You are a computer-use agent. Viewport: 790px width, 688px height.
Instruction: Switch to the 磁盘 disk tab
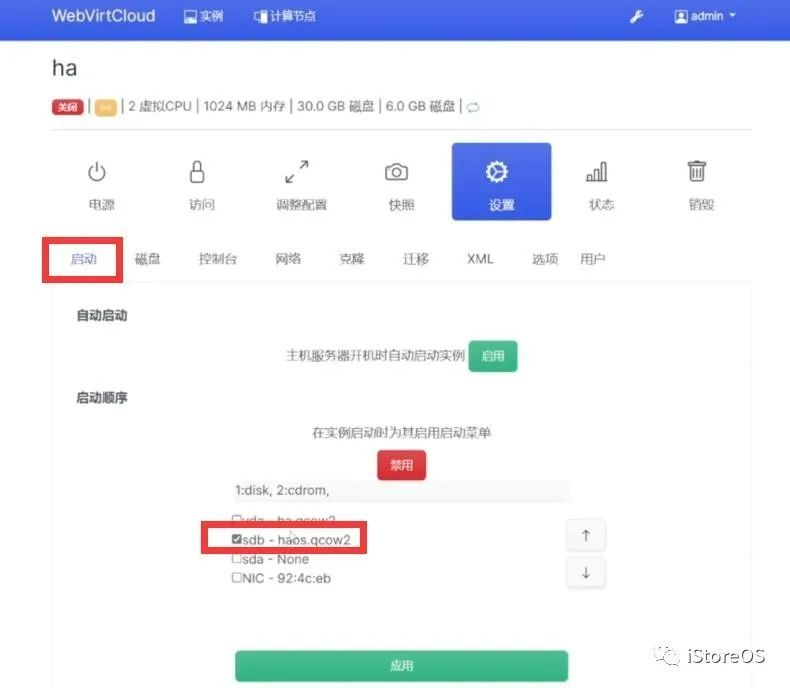tap(147, 259)
